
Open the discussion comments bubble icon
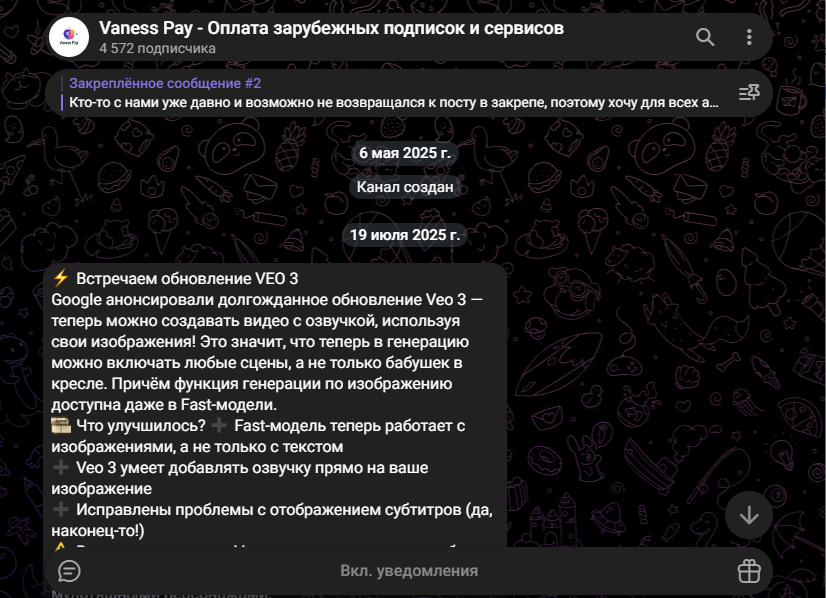[x=69, y=571]
